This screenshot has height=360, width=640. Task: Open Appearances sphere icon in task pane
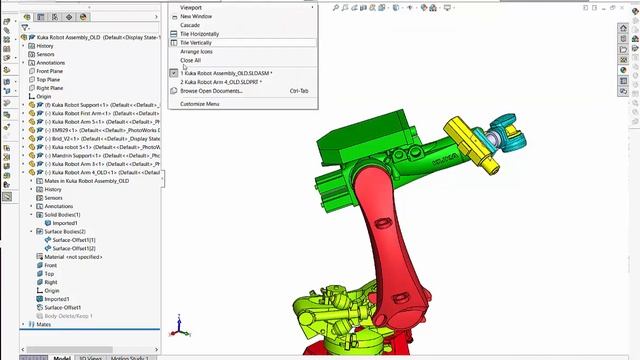pos(623,70)
